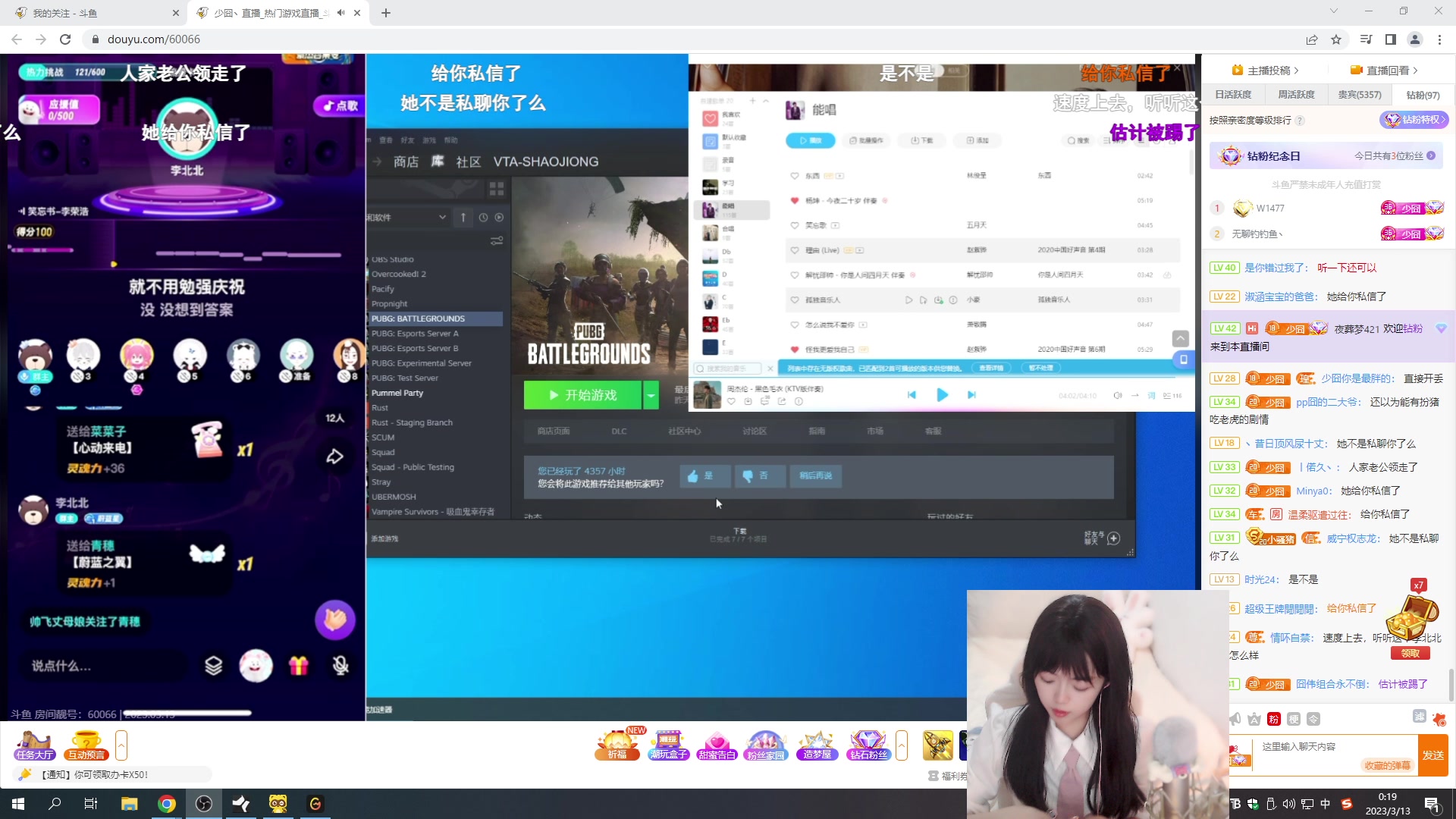Click the stacked layers icon in voice room
This screenshot has height=819, width=1456.
click(214, 666)
